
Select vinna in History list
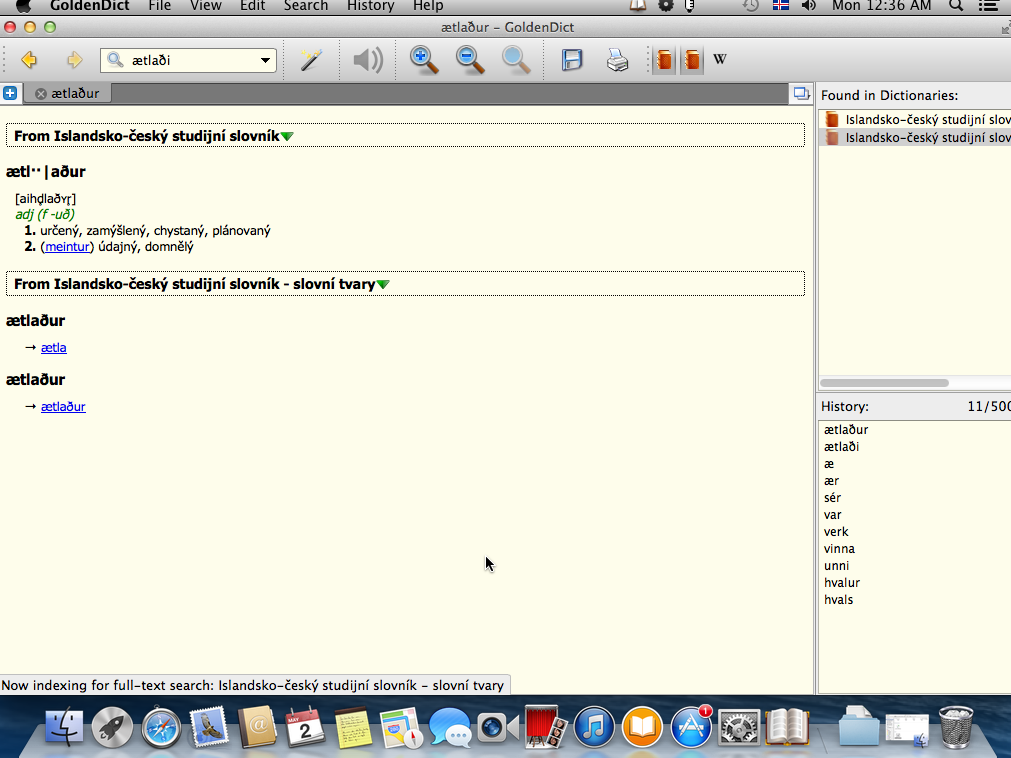click(x=839, y=549)
